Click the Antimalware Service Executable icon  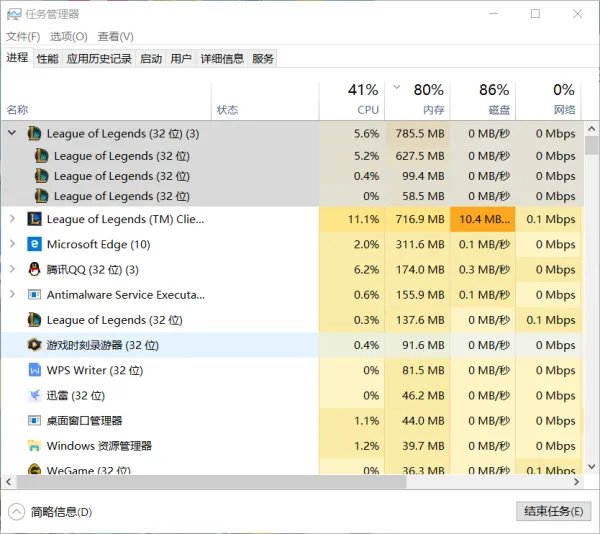(x=34, y=295)
